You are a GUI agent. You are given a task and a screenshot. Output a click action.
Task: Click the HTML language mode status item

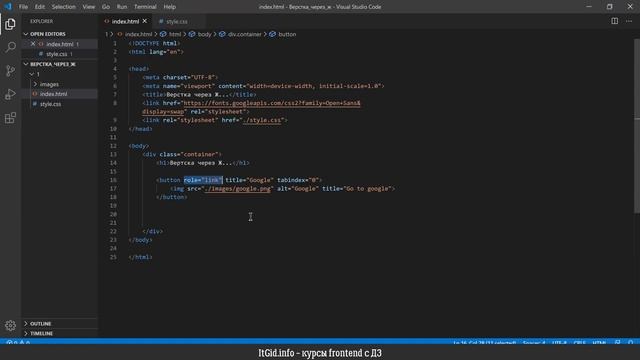point(599,342)
